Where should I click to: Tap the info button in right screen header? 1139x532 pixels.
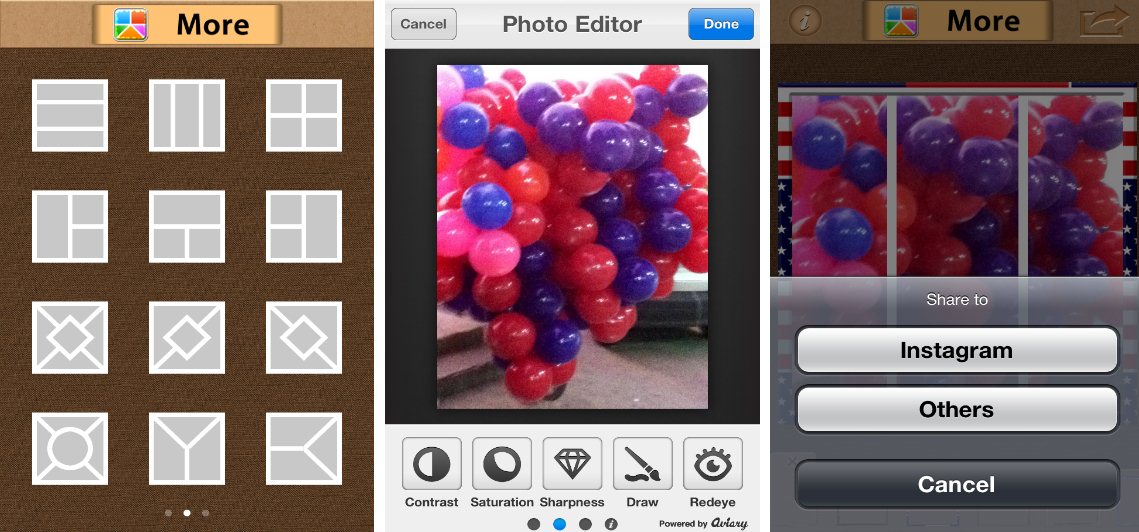(x=805, y=21)
